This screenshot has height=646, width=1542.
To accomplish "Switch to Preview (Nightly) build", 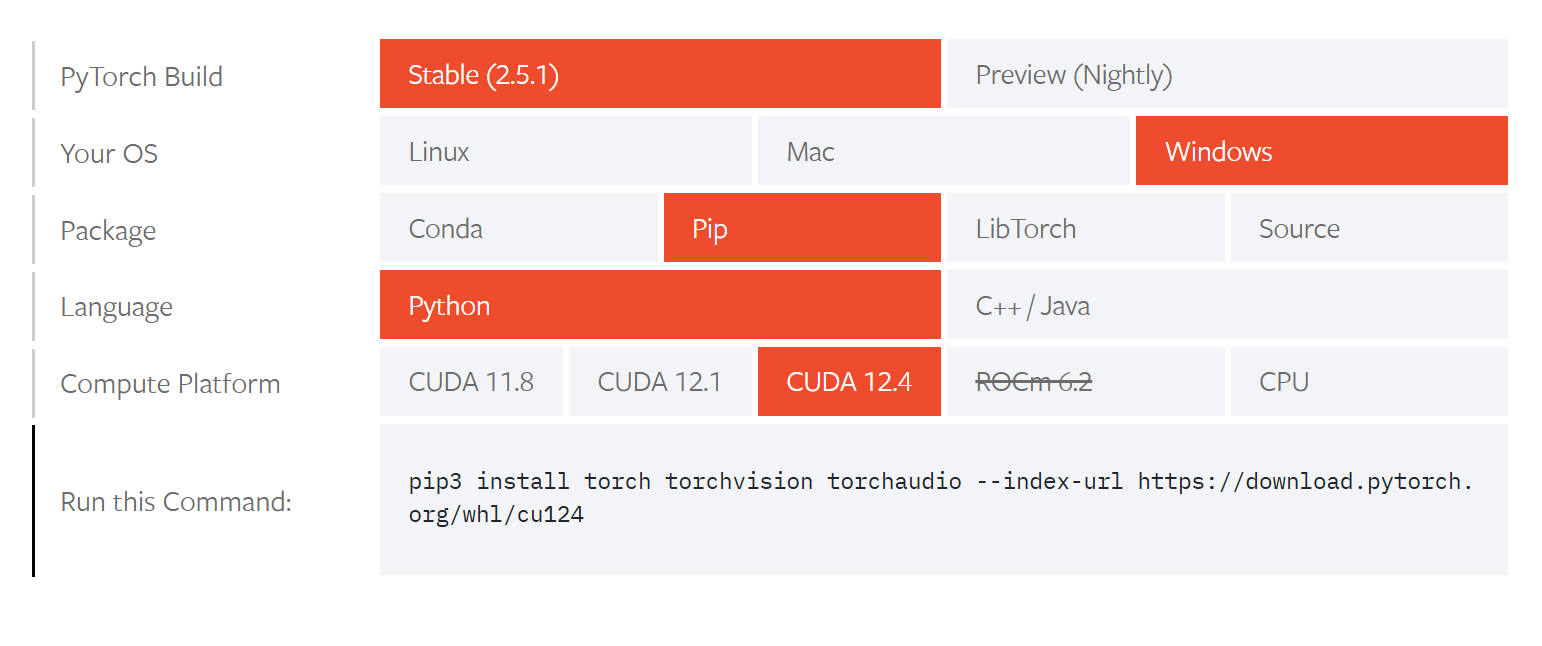I will (x=1227, y=74).
